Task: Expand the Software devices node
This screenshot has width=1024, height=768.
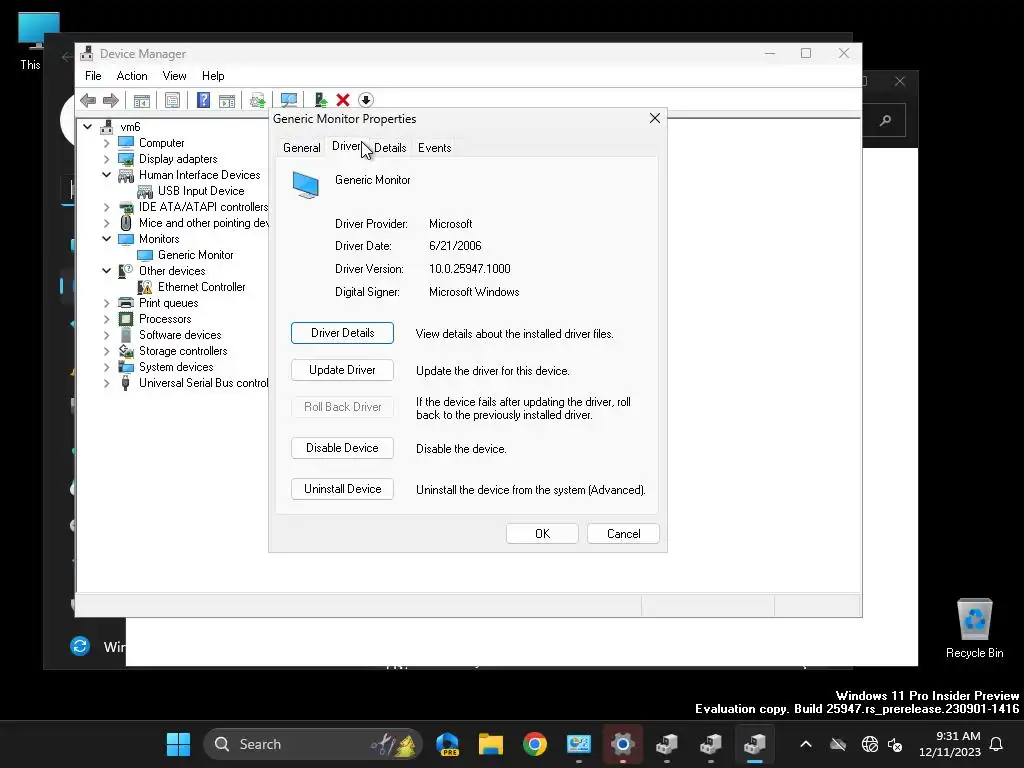Action: [106, 335]
